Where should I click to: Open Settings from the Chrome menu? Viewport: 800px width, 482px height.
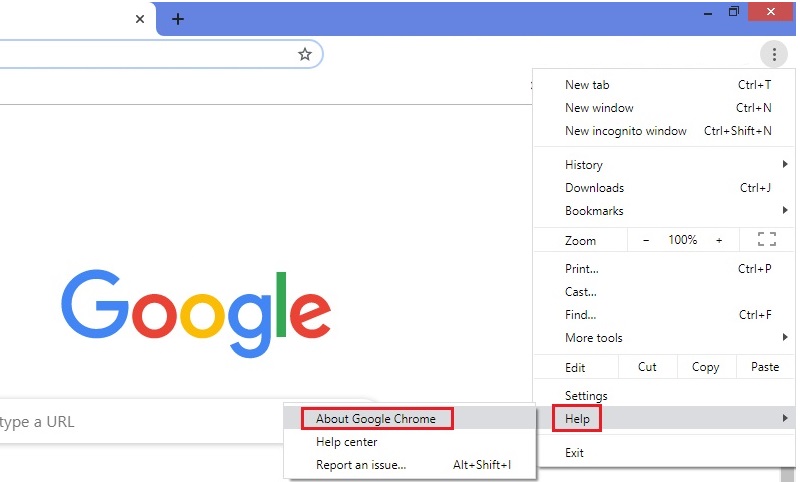tap(586, 396)
